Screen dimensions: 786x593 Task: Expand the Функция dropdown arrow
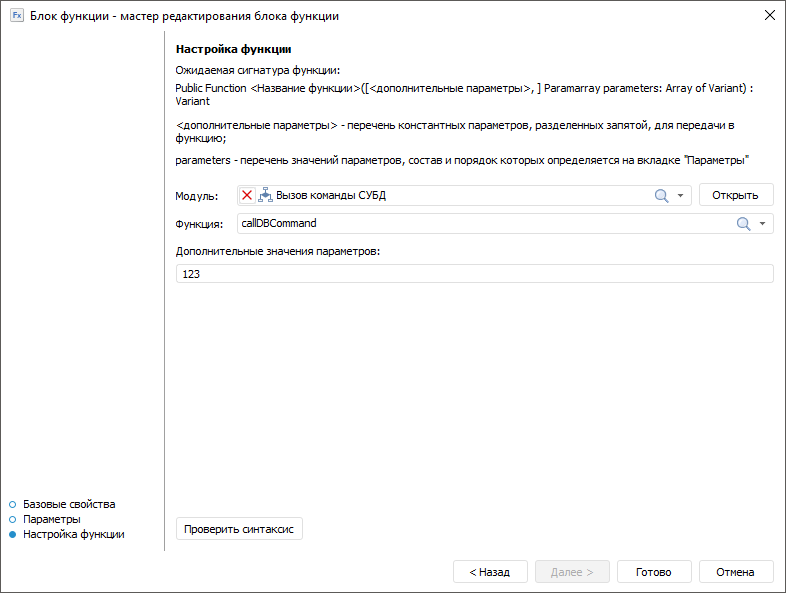point(763,224)
